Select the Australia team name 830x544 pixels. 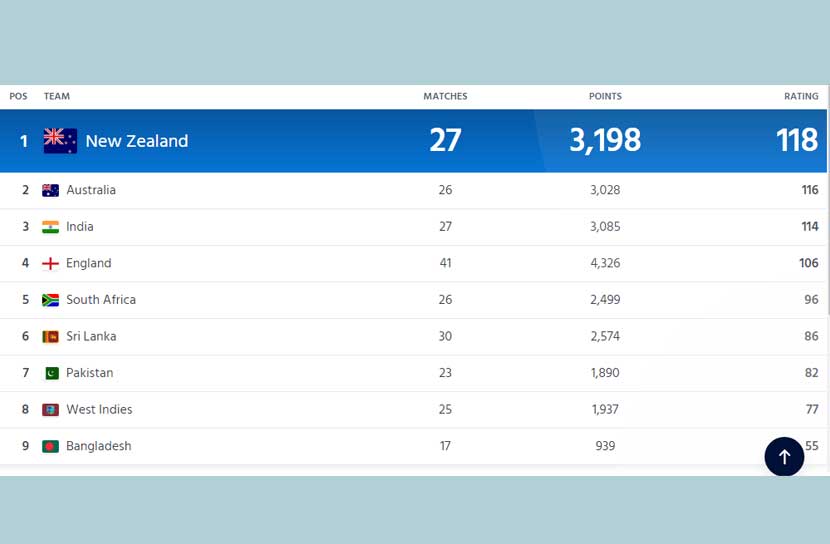pos(91,190)
